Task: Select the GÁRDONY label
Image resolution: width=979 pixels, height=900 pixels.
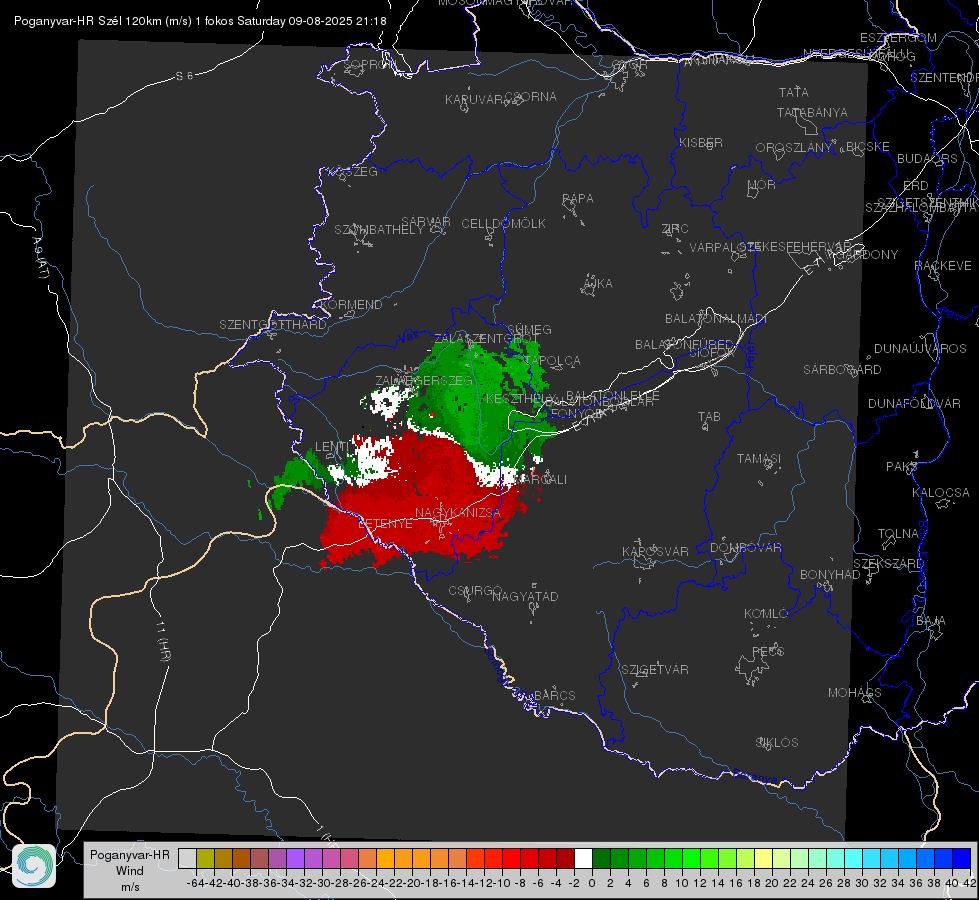Action: (x=869, y=255)
